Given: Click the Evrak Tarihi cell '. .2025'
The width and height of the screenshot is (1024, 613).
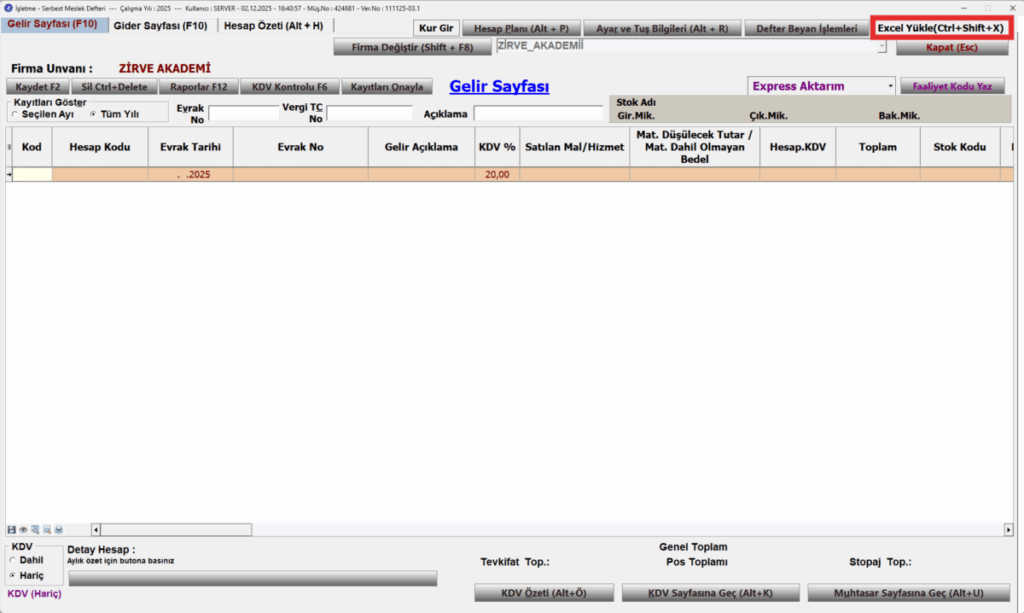Looking at the screenshot, I should point(191,174).
